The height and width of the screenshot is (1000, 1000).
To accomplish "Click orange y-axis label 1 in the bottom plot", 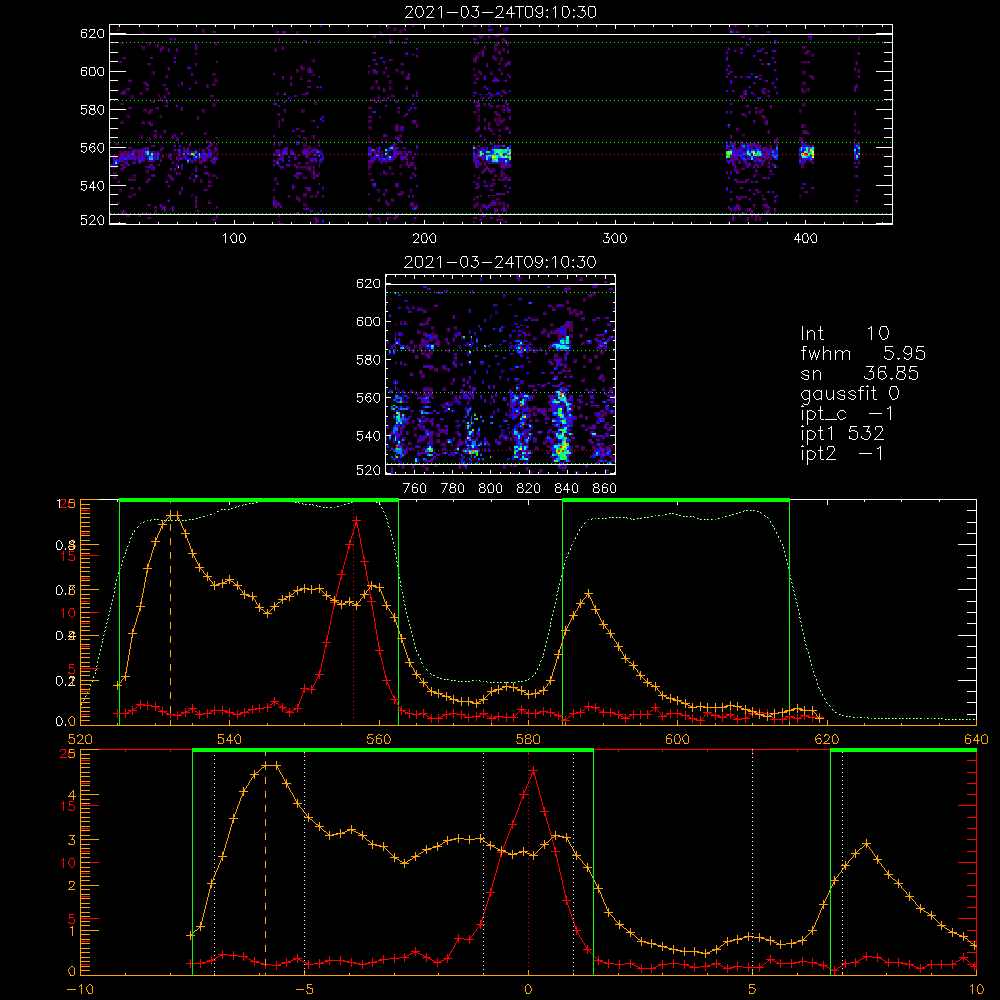I will [x=71, y=930].
